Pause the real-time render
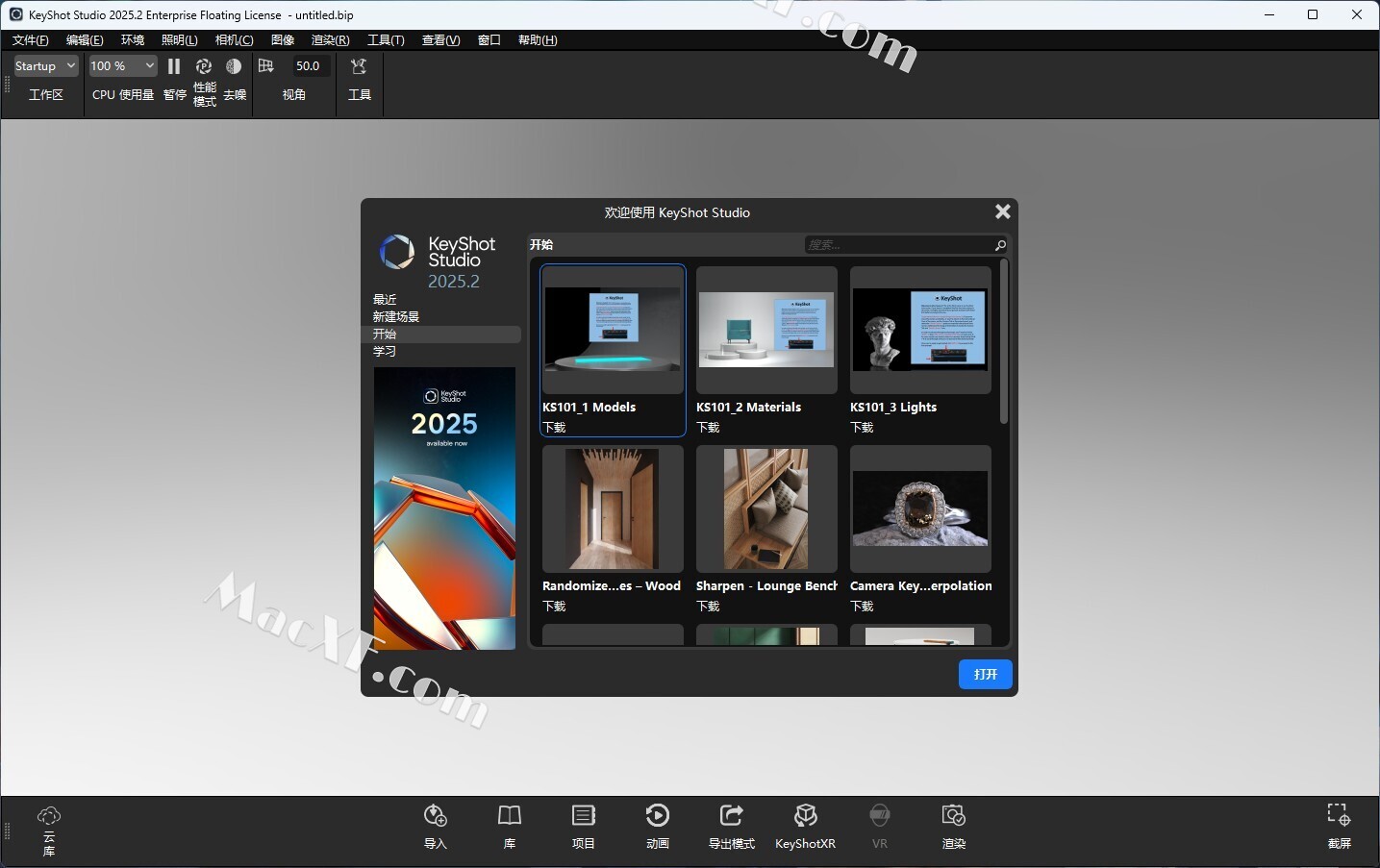1380x868 pixels. [x=174, y=66]
